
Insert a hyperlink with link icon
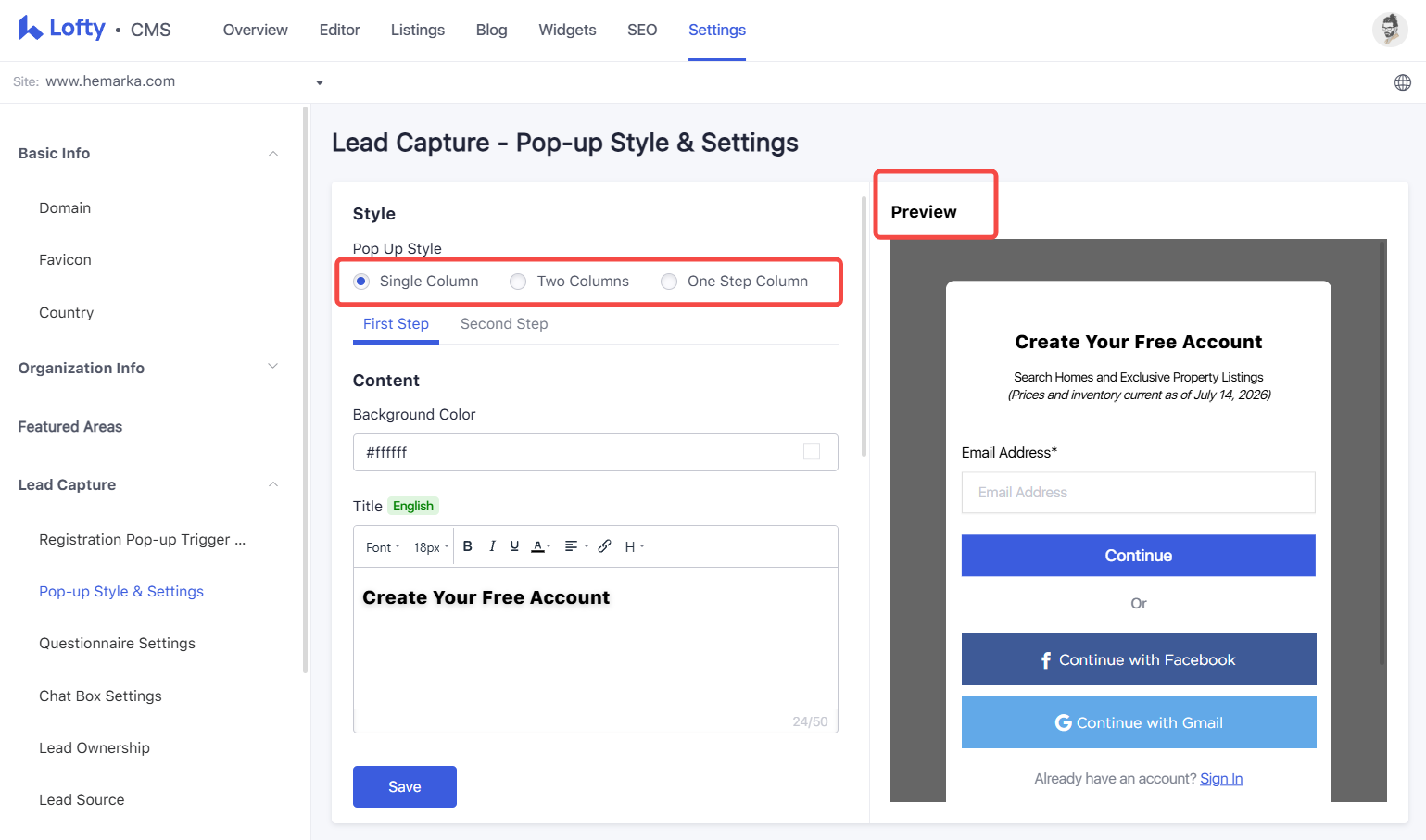point(604,546)
